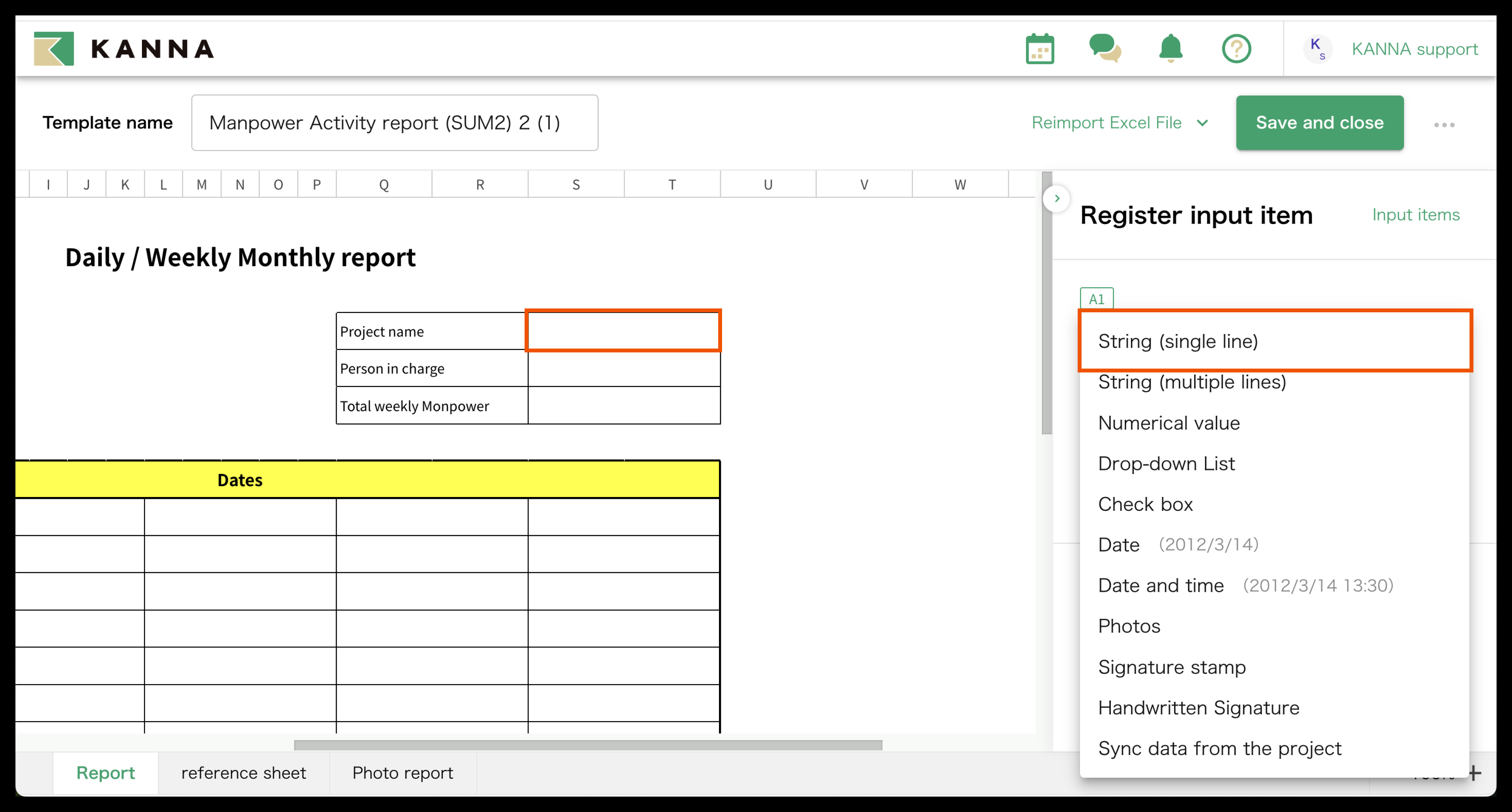Click the zoom in plus icon
Viewport: 1512px width, 812px height.
1475,773
